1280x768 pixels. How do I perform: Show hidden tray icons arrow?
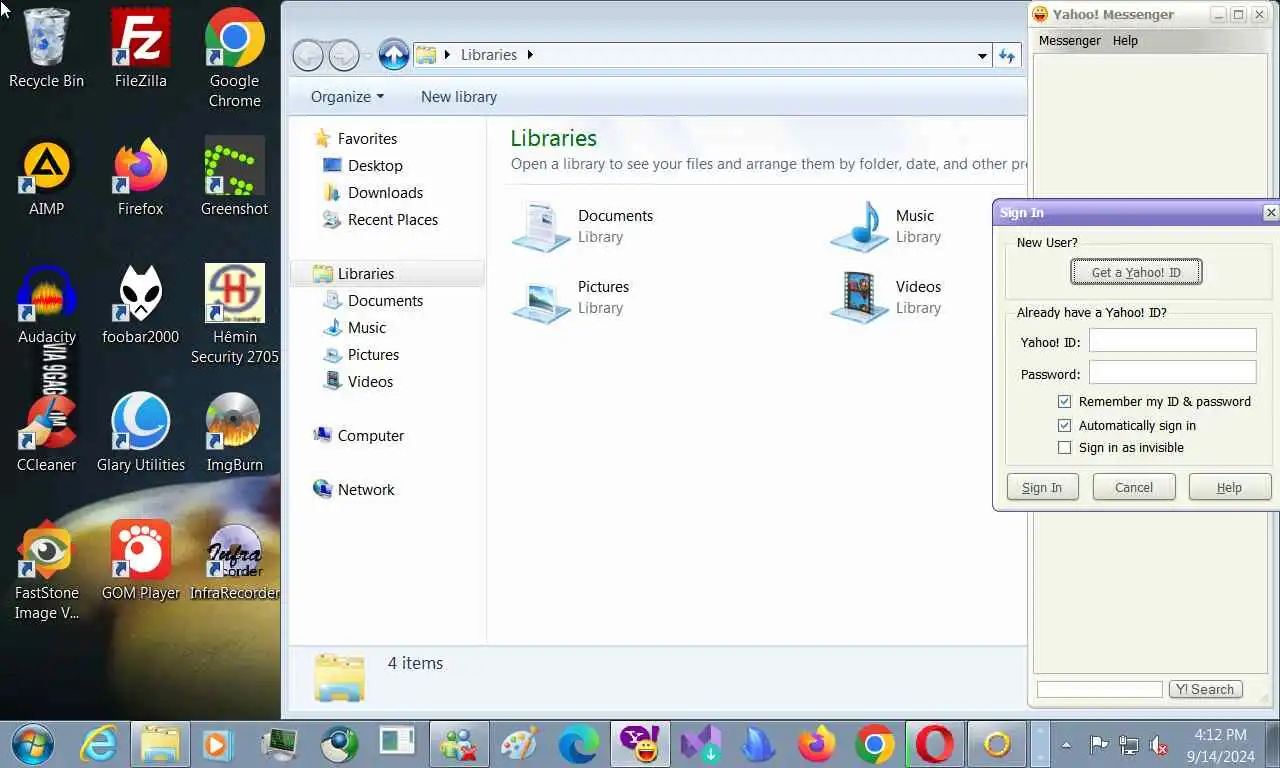coord(1066,745)
